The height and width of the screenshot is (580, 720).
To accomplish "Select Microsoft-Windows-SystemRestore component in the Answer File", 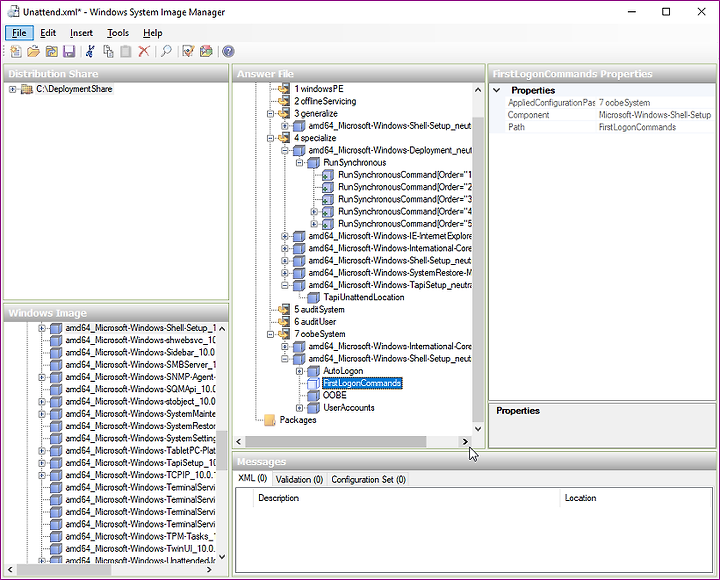I will pos(390,273).
